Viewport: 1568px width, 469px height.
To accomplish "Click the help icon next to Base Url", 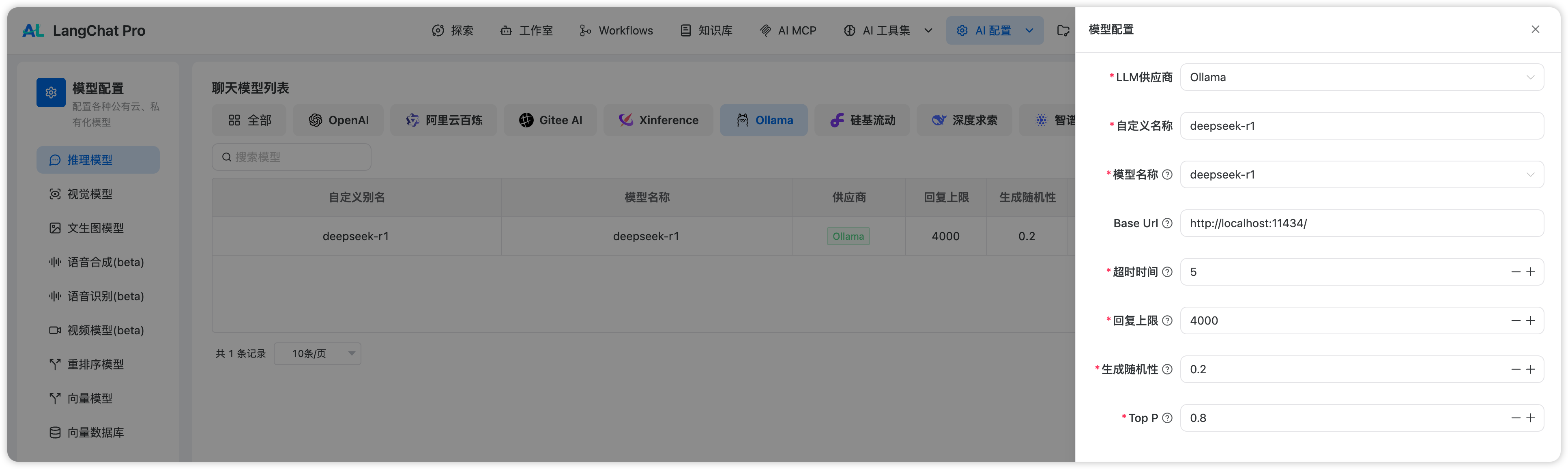I will pos(1167,224).
